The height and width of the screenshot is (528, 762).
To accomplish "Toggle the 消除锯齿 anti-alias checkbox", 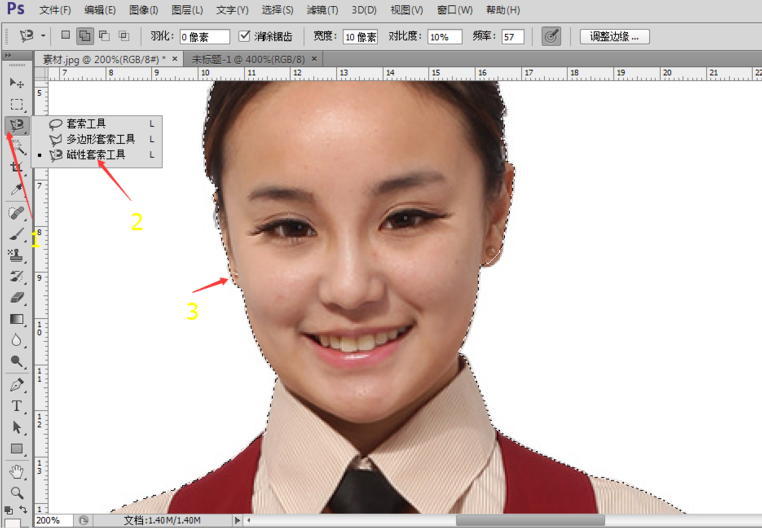I will point(244,36).
